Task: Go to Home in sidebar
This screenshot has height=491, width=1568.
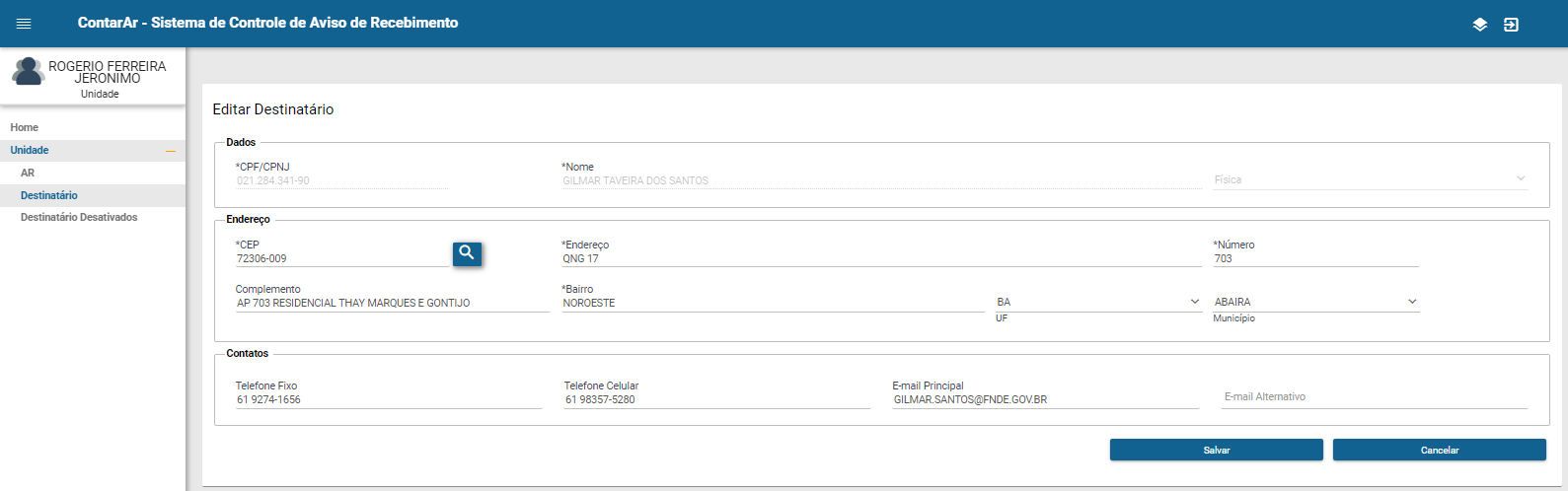Action: pos(25,127)
